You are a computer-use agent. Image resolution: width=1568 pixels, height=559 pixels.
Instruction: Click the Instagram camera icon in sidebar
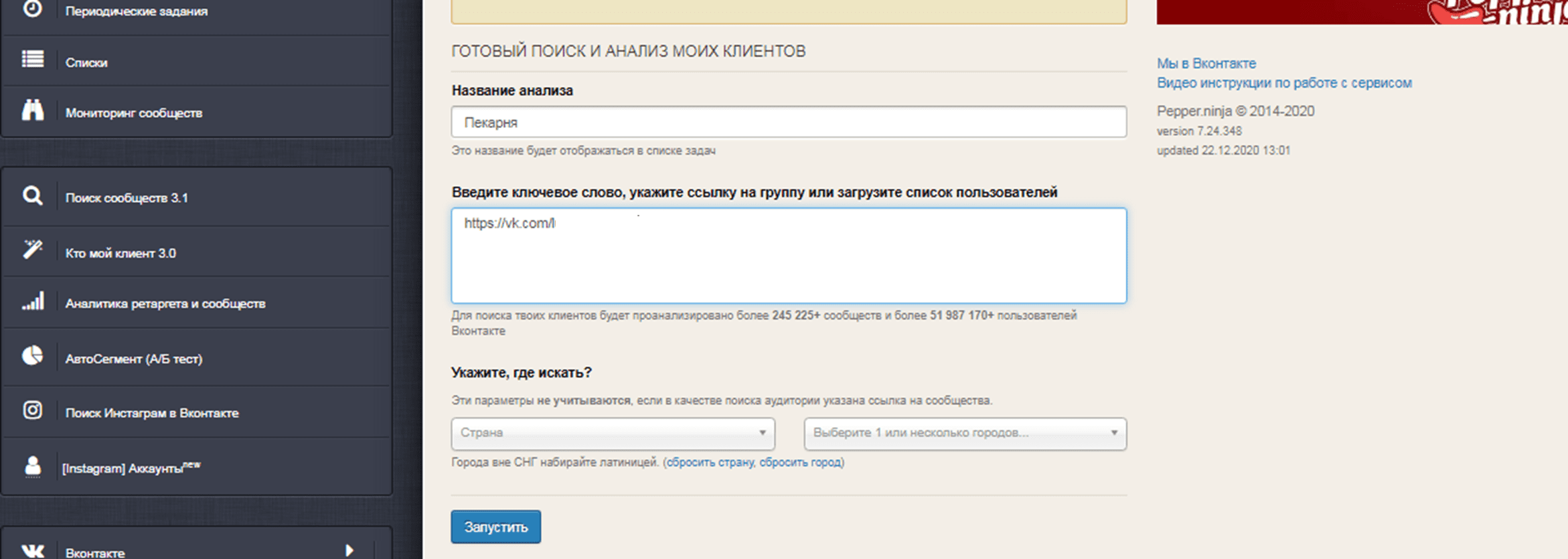click(33, 410)
